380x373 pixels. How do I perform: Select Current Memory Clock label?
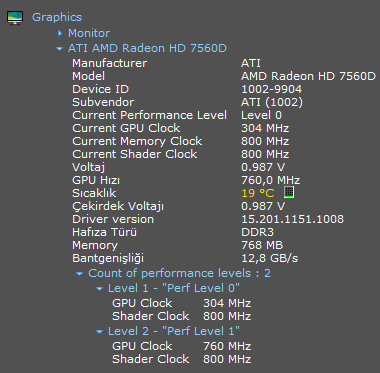[137, 141]
